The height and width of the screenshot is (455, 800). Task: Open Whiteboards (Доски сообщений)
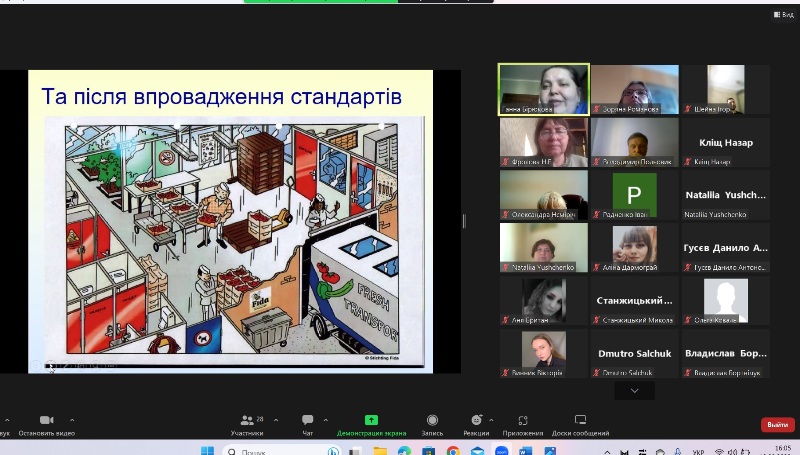[x=580, y=424]
